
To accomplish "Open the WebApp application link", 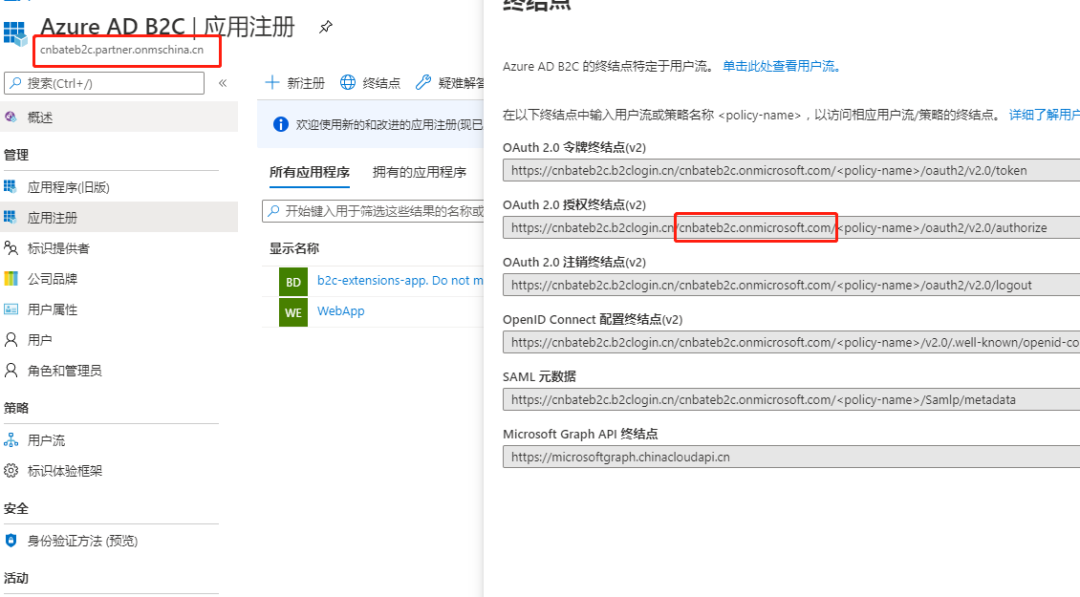I will [x=340, y=311].
